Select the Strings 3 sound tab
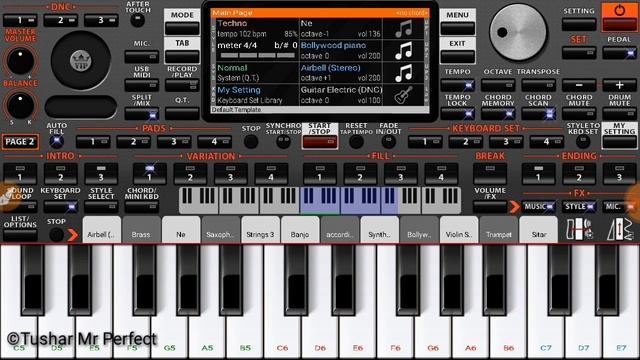The image size is (640, 360). 260,230
